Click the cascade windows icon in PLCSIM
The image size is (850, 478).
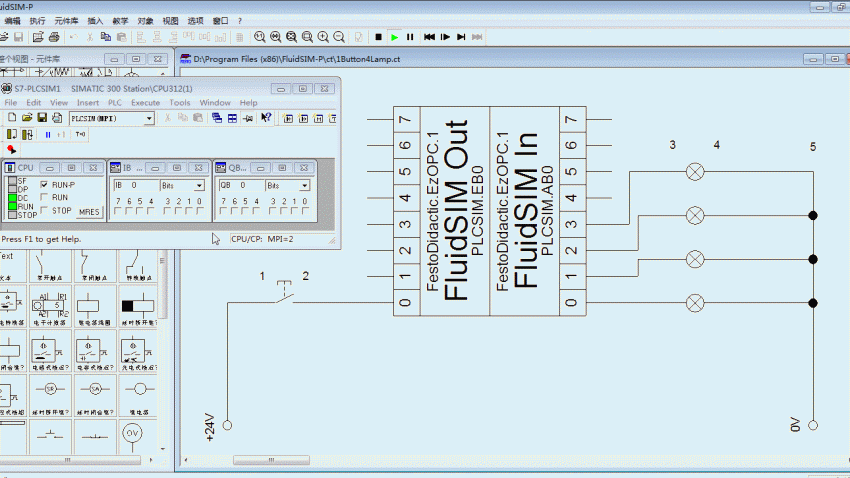pyautogui.click(x=217, y=118)
